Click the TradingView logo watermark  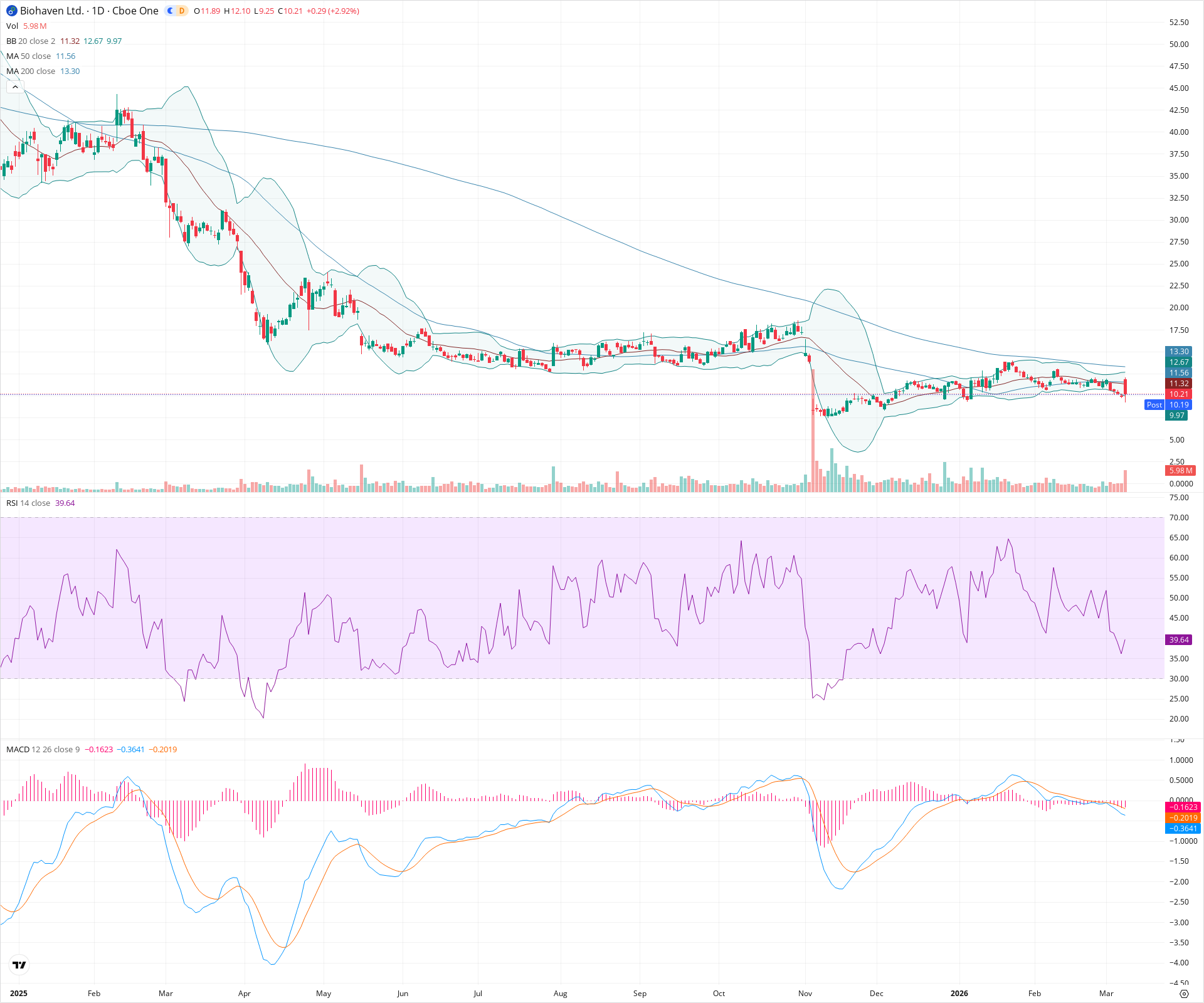pyautogui.click(x=19, y=965)
